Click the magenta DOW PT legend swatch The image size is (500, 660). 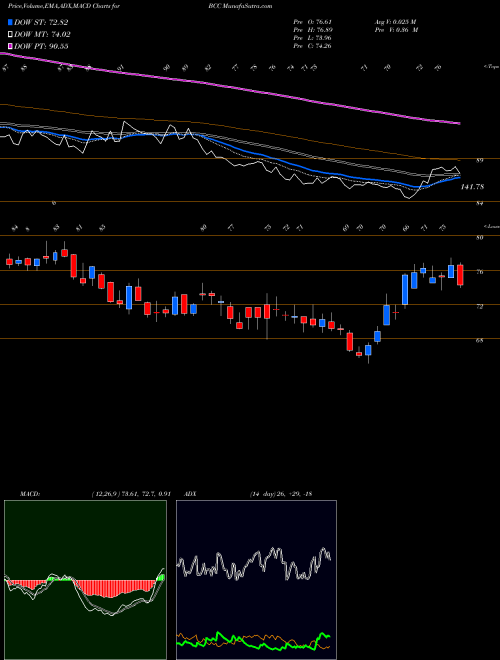click(11, 46)
